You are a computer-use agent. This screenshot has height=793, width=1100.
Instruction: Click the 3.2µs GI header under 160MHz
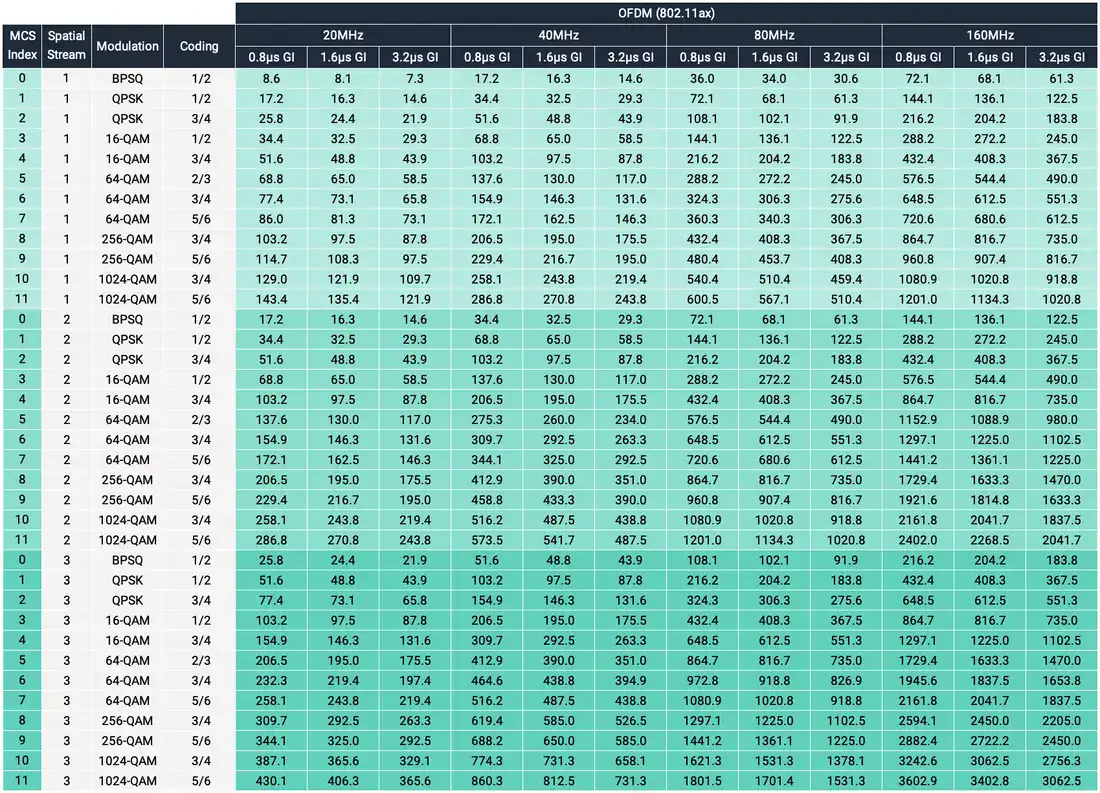point(1061,58)
